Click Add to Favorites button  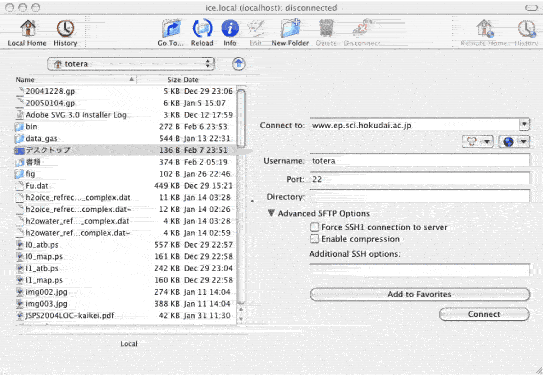pos(420,294)
